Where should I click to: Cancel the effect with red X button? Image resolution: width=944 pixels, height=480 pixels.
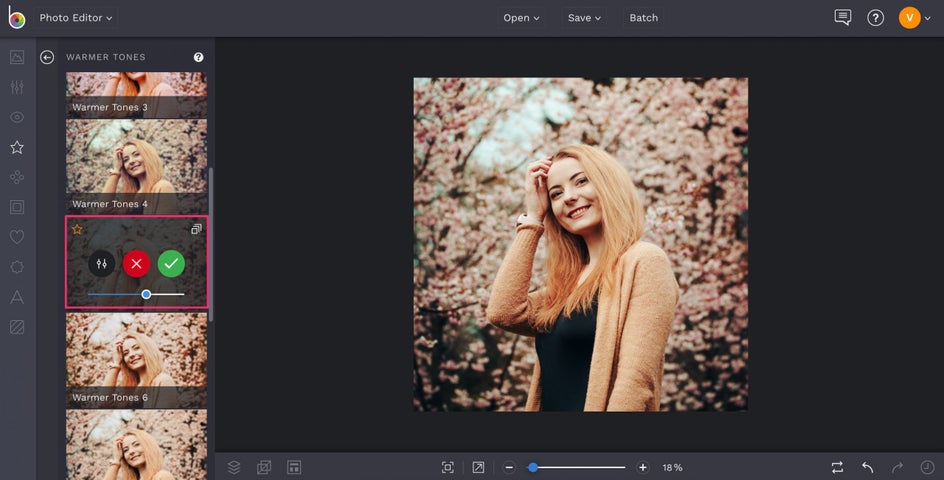tap(136, 264)
